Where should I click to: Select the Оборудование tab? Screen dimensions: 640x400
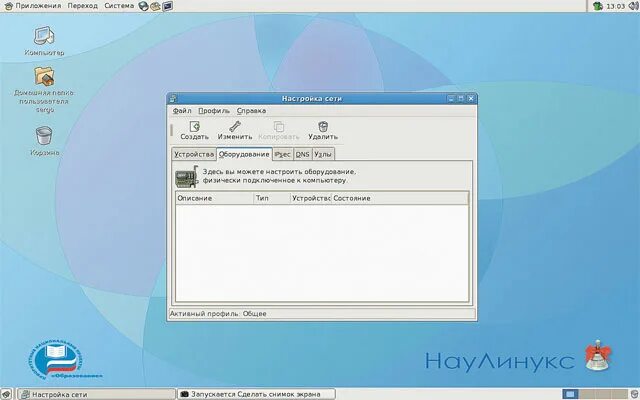pyautogui.click(x=244, y=154)
